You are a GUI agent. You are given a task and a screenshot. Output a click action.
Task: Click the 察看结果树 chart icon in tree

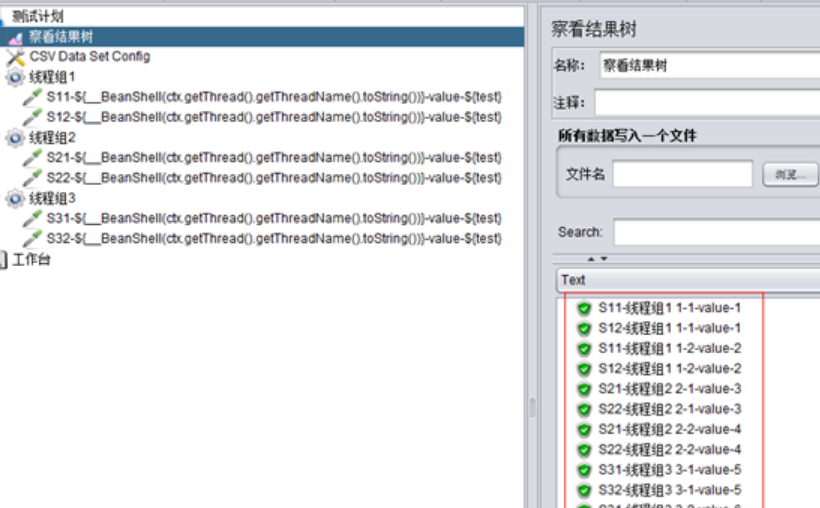(16, 38)
